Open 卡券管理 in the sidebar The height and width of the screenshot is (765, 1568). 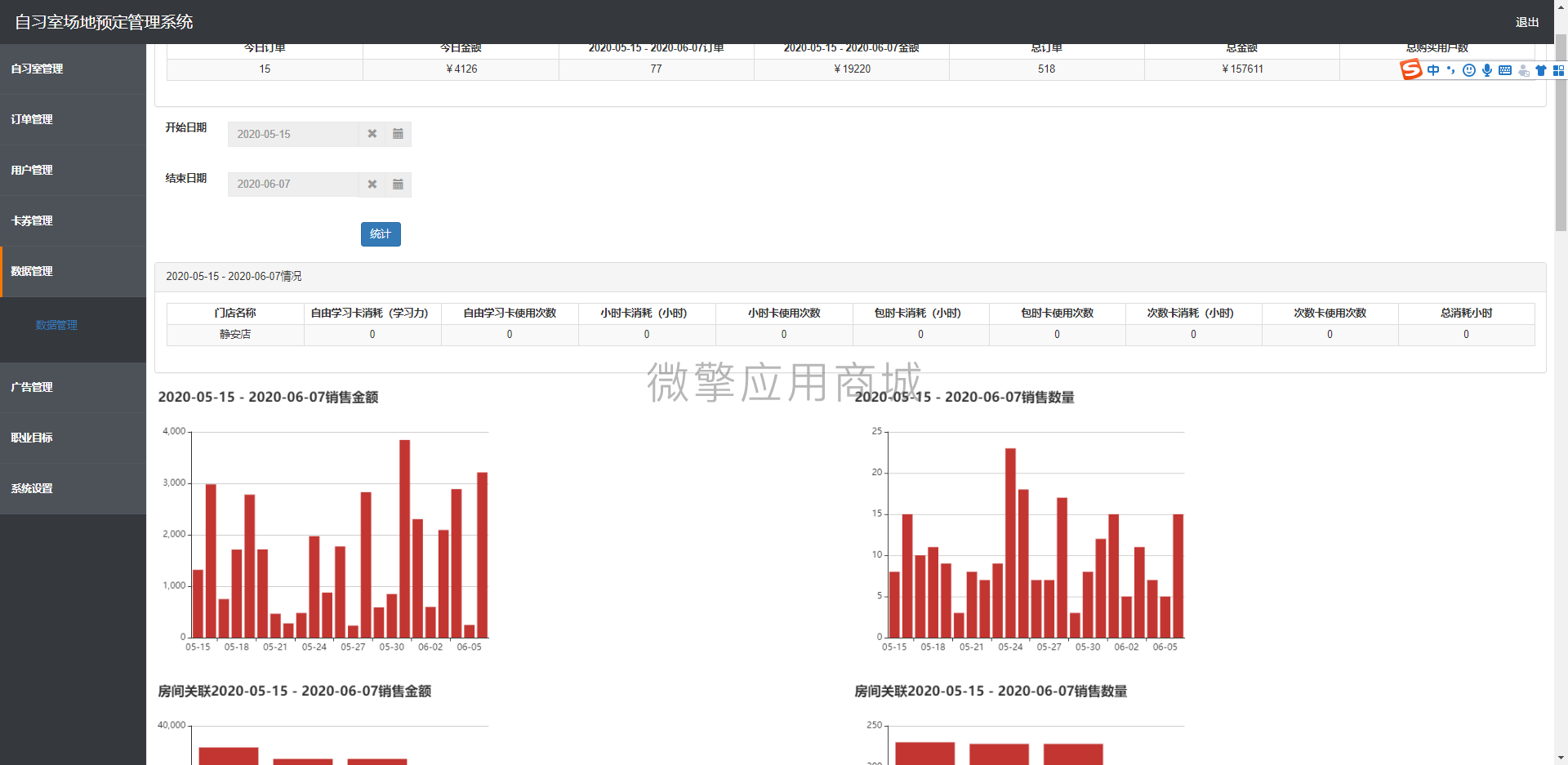point(73,220)
